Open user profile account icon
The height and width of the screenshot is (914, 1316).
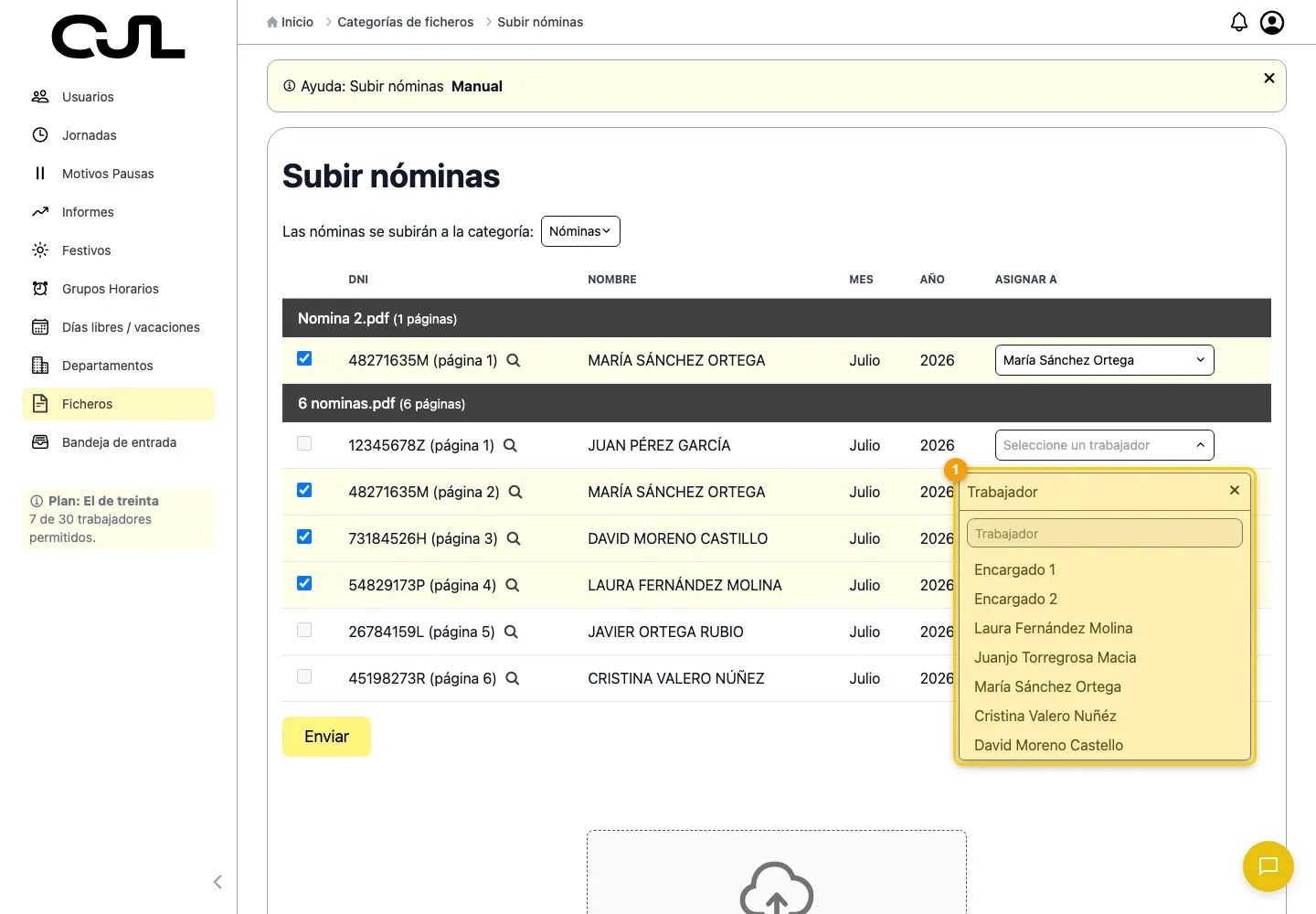click(1272, 22)
